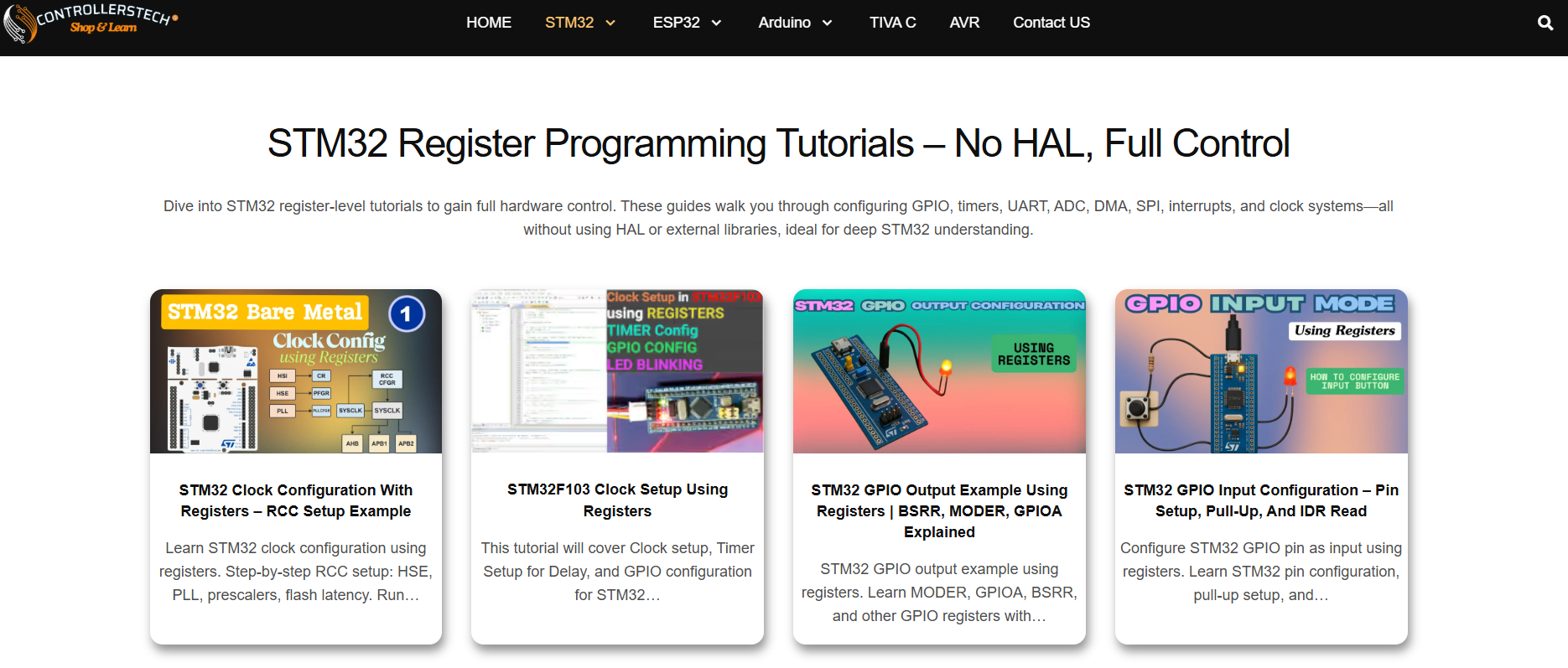The width and height of the screenshot is (1568, 668).
Task: Go to the HOME page
Action: (x=488, y=23)
